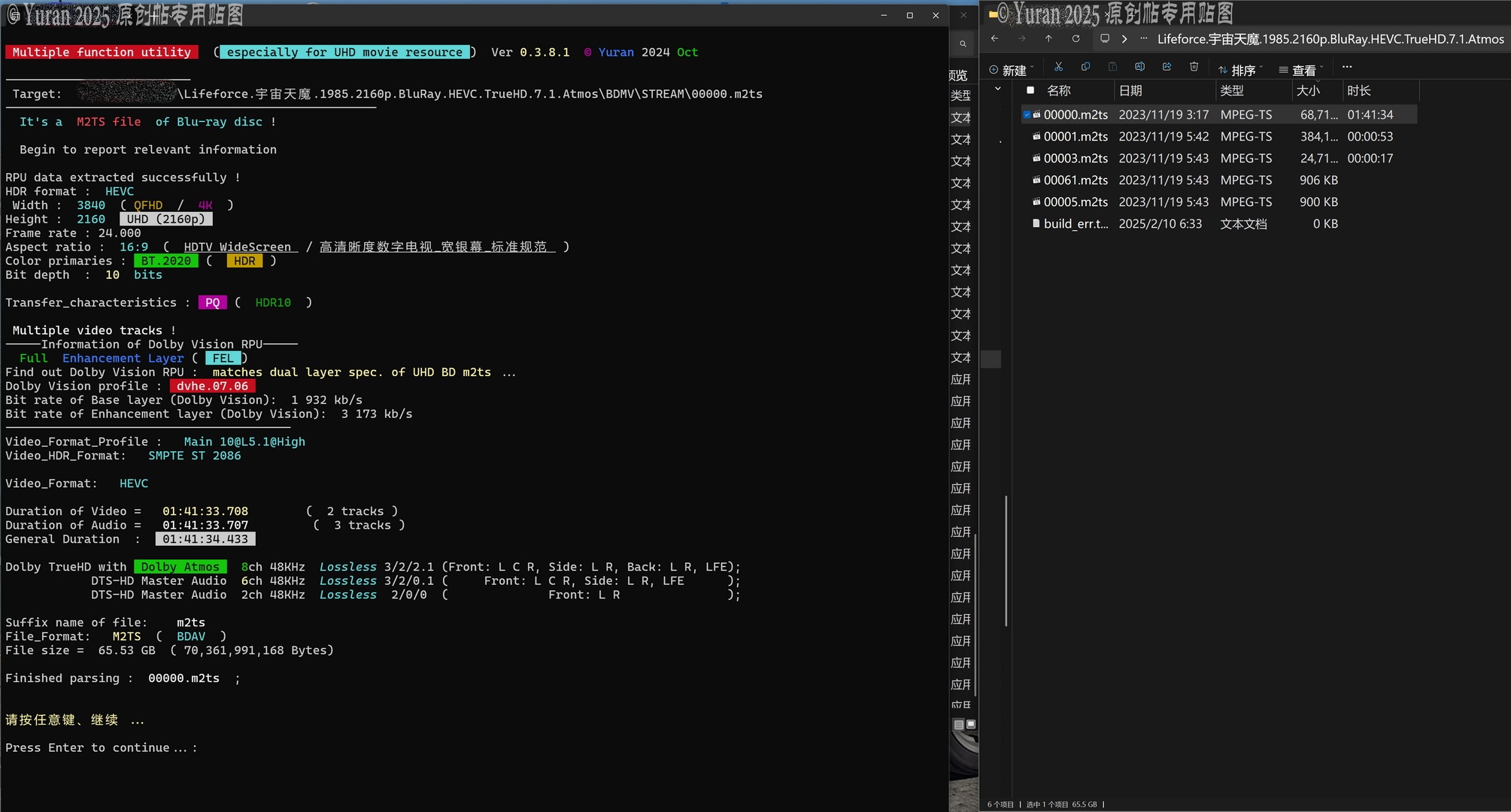
Task: Click the 2023/11/19 5:42 date cell
Action: [1164, 136]
